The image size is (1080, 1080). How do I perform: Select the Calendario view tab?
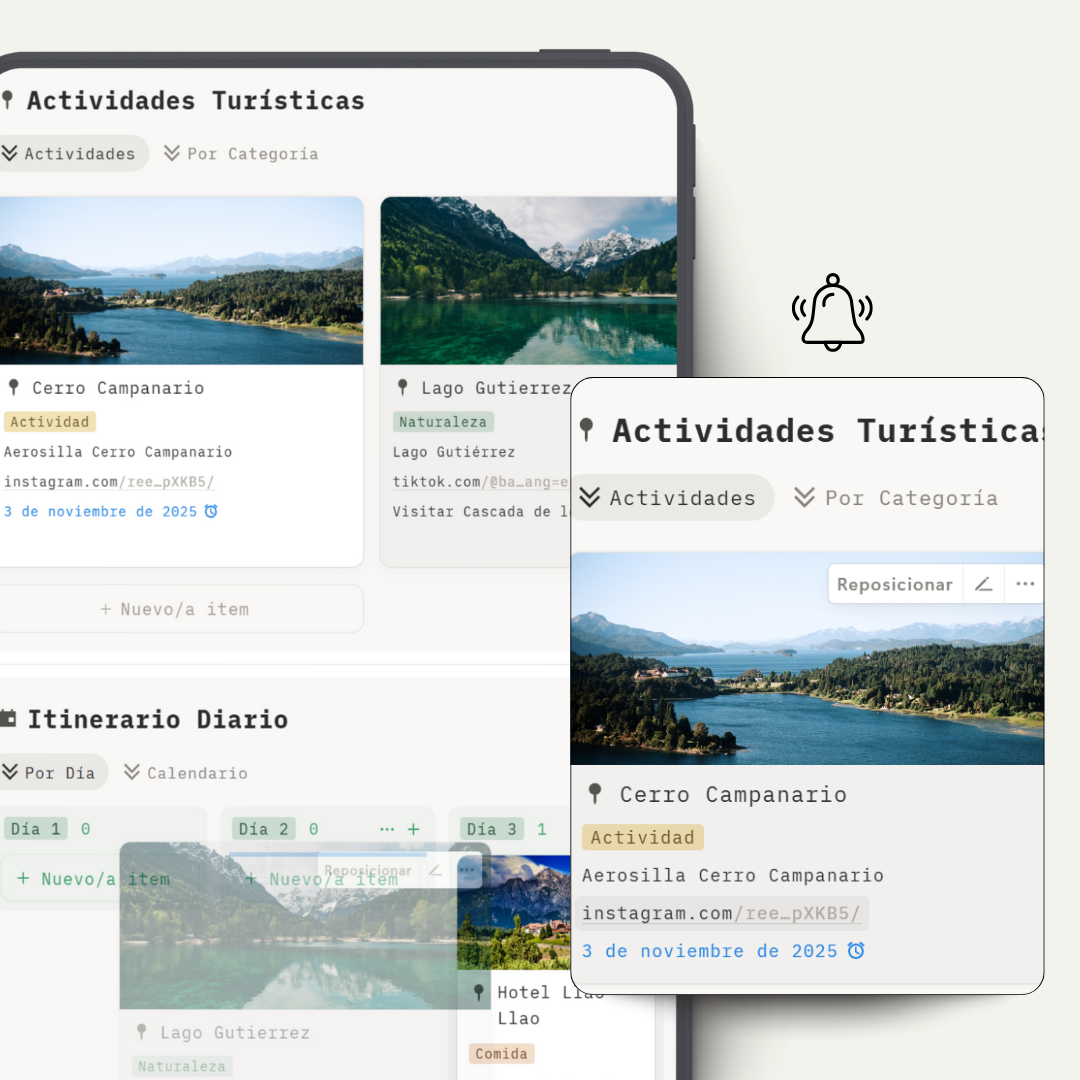coord(185,773)
